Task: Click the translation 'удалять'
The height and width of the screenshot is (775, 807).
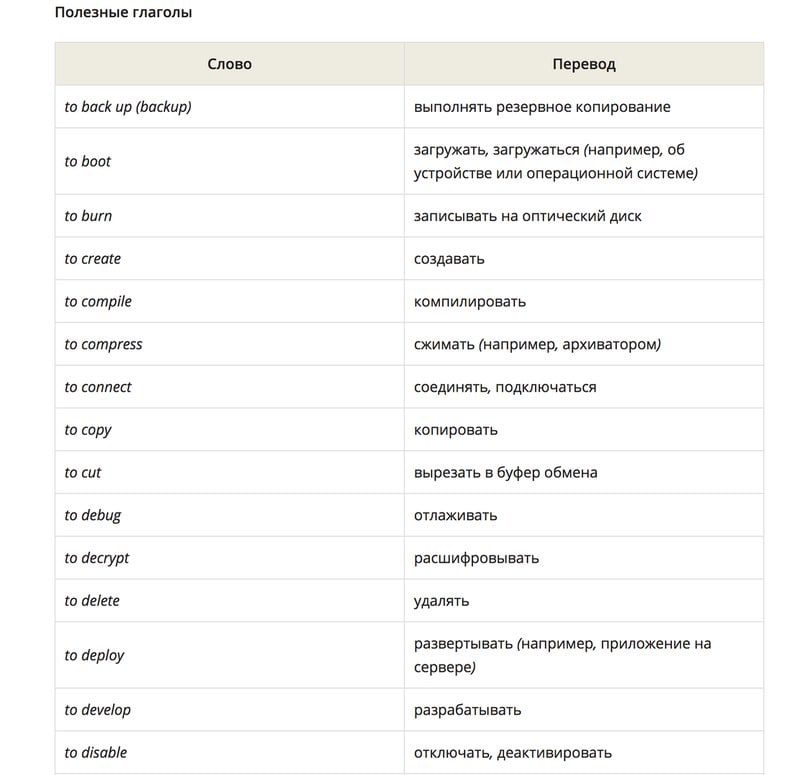Action: click(x=442, y=601)
